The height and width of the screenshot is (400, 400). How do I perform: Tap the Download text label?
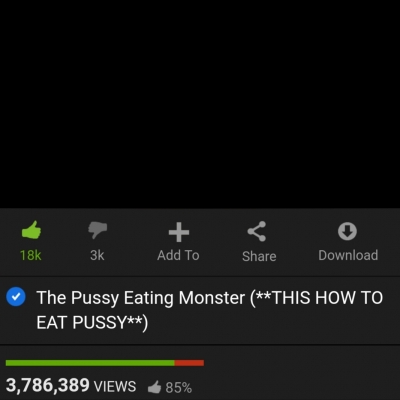[x=348, y=255]
